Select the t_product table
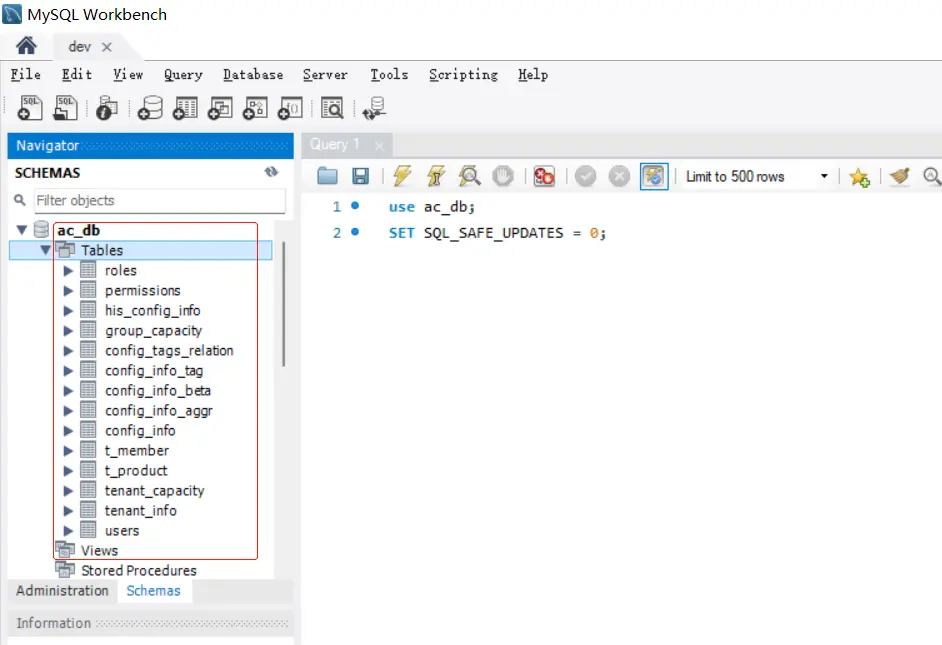The height and width of the screenshot is (645, 942). coord(136,471)
